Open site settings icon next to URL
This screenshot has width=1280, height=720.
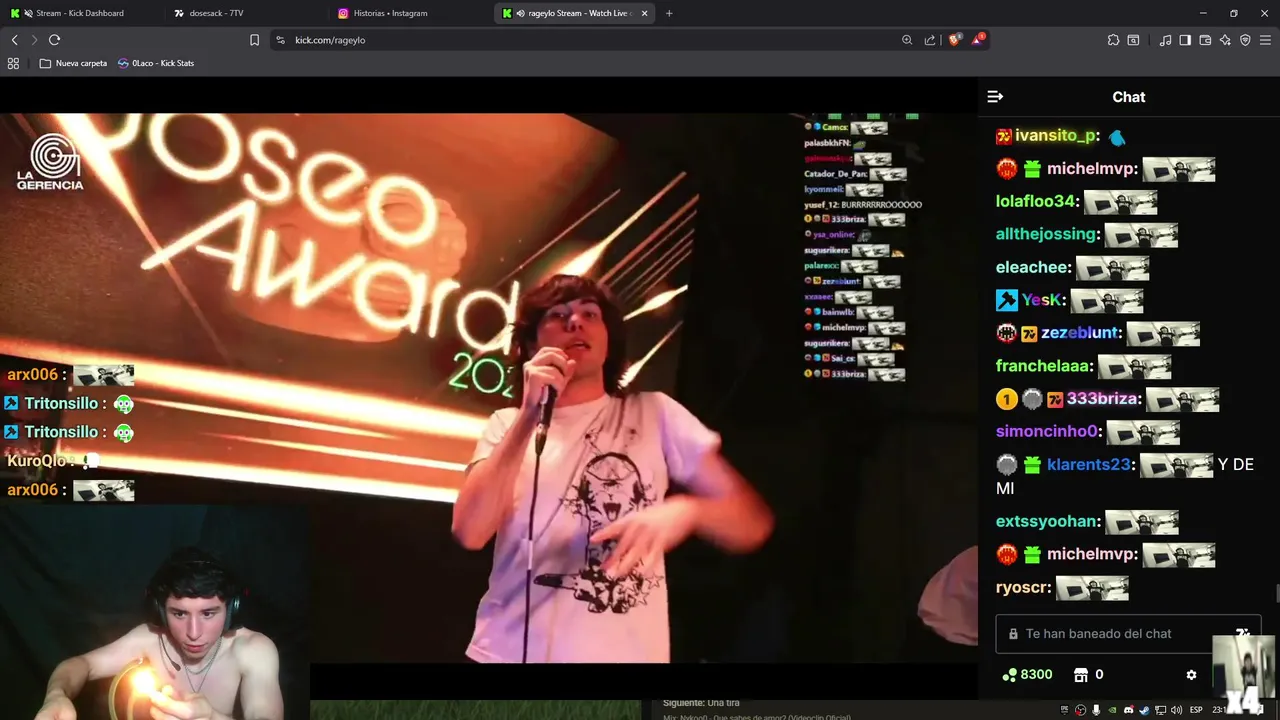click(x=280, y=40)
